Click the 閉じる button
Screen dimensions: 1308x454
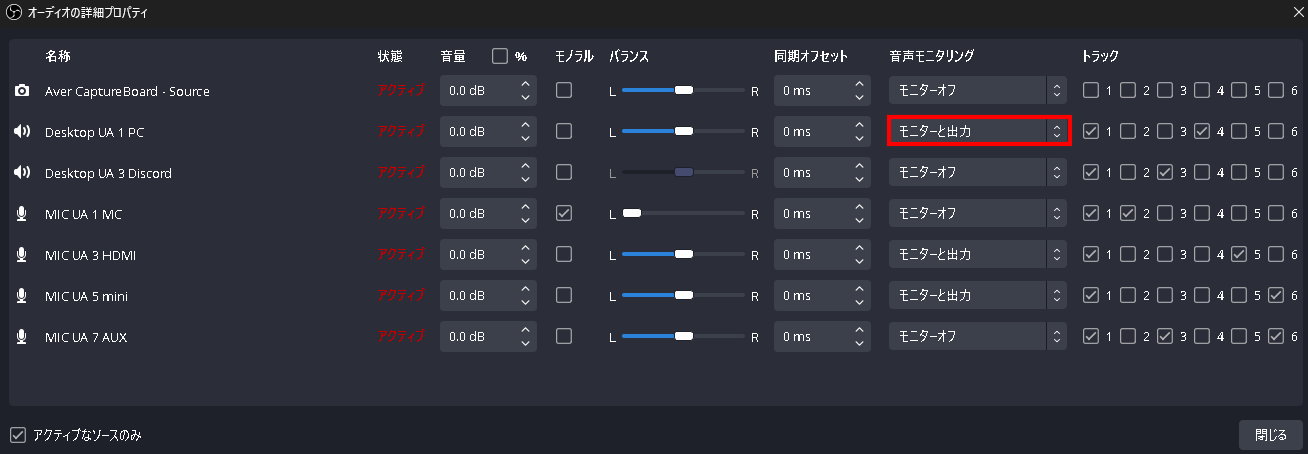tap(1270, 435)
